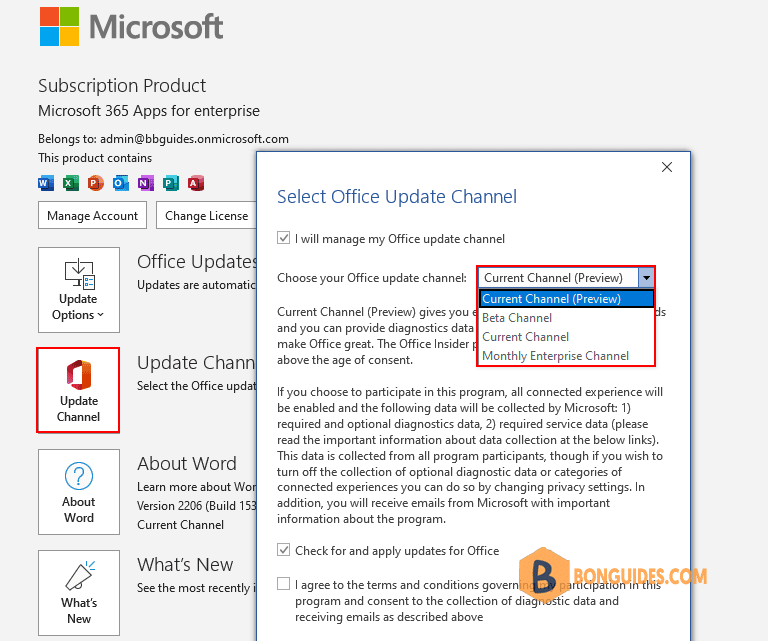Select Beta Channel option

(566, 318)
